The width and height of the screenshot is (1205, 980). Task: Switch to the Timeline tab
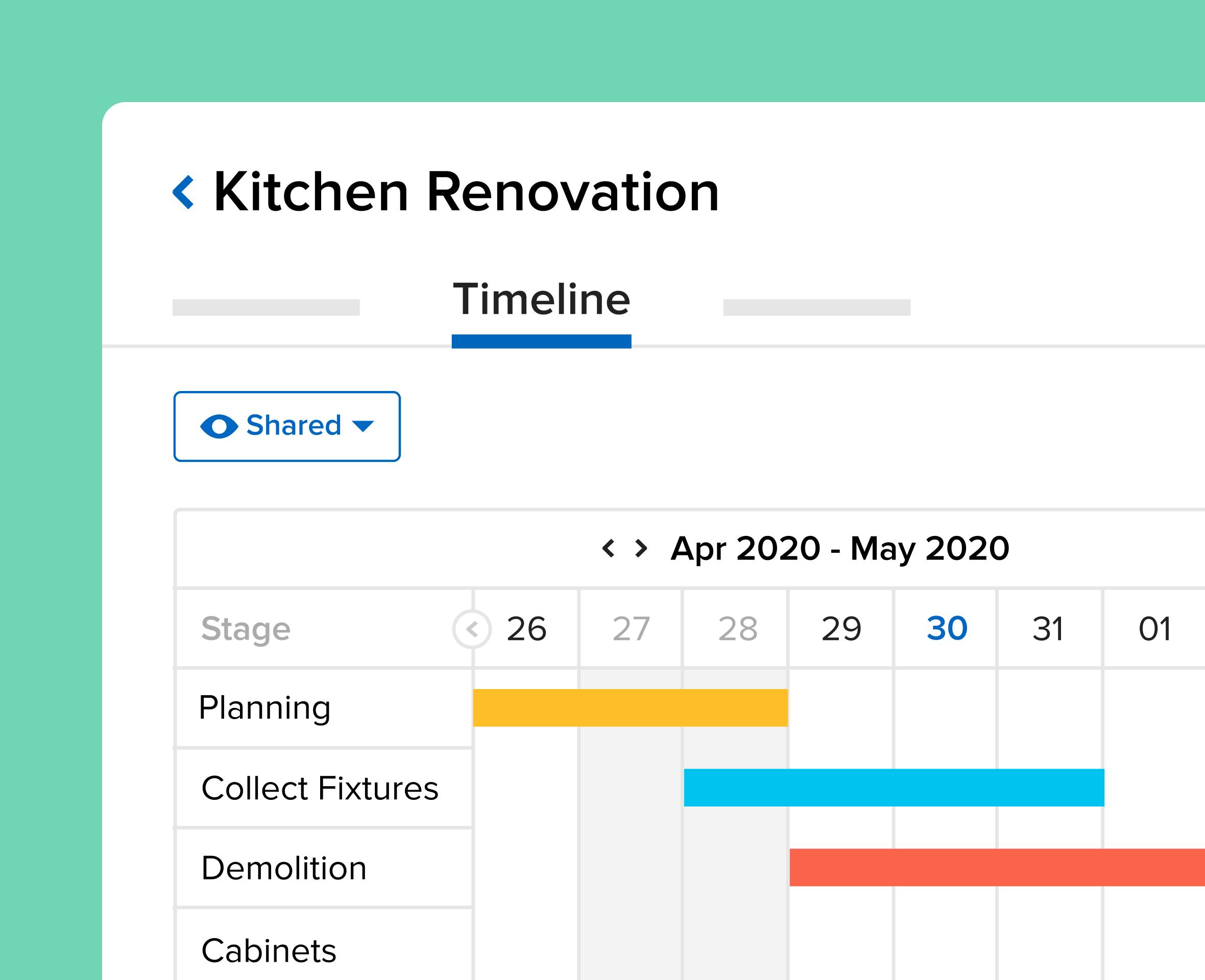pyautogui.click(x=542, y=300)
